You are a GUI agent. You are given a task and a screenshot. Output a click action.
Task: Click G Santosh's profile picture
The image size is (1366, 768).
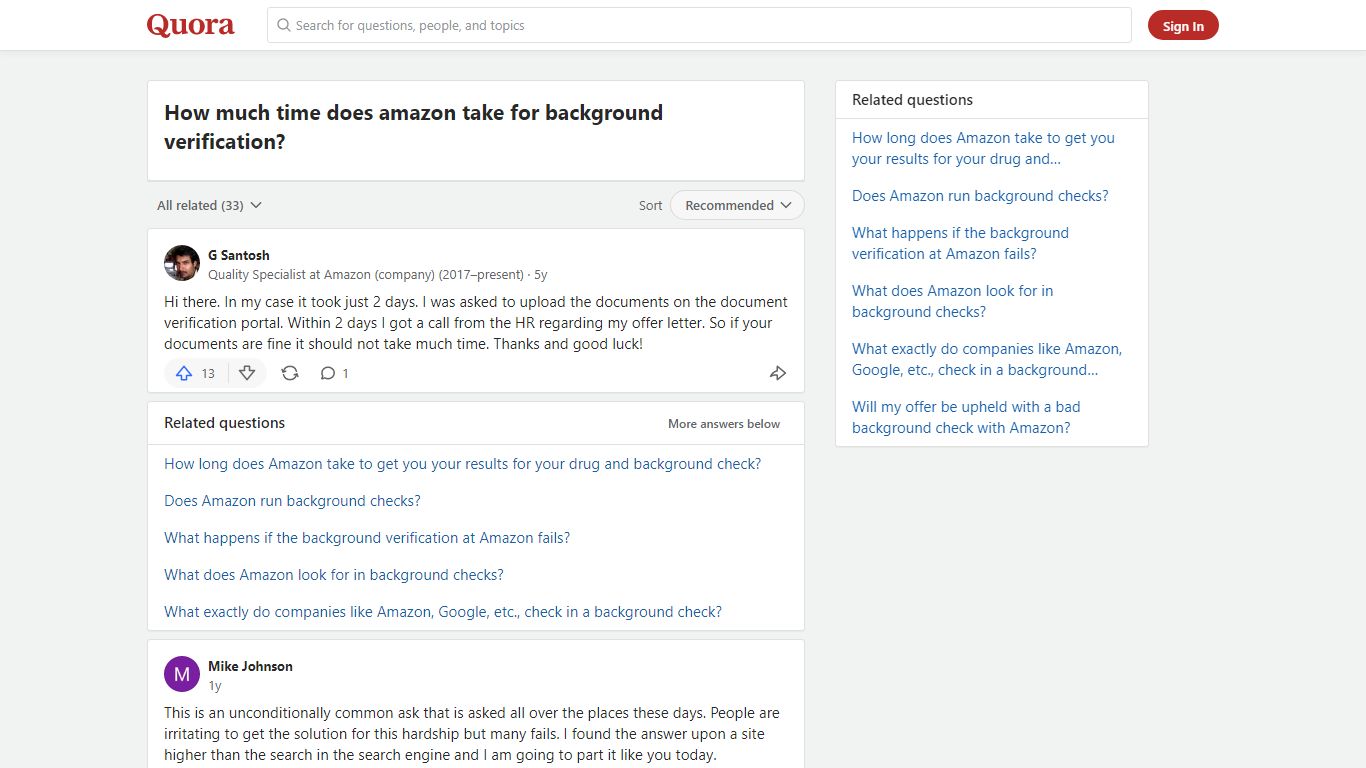[182, 263]
